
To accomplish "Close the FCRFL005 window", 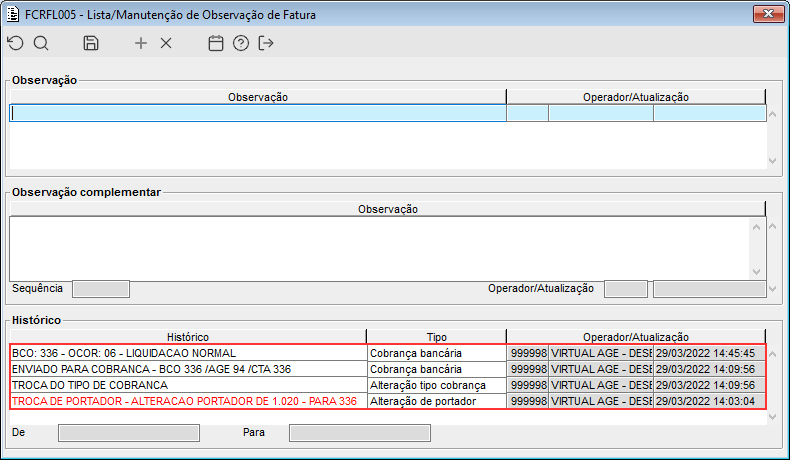I will point(768,14).
